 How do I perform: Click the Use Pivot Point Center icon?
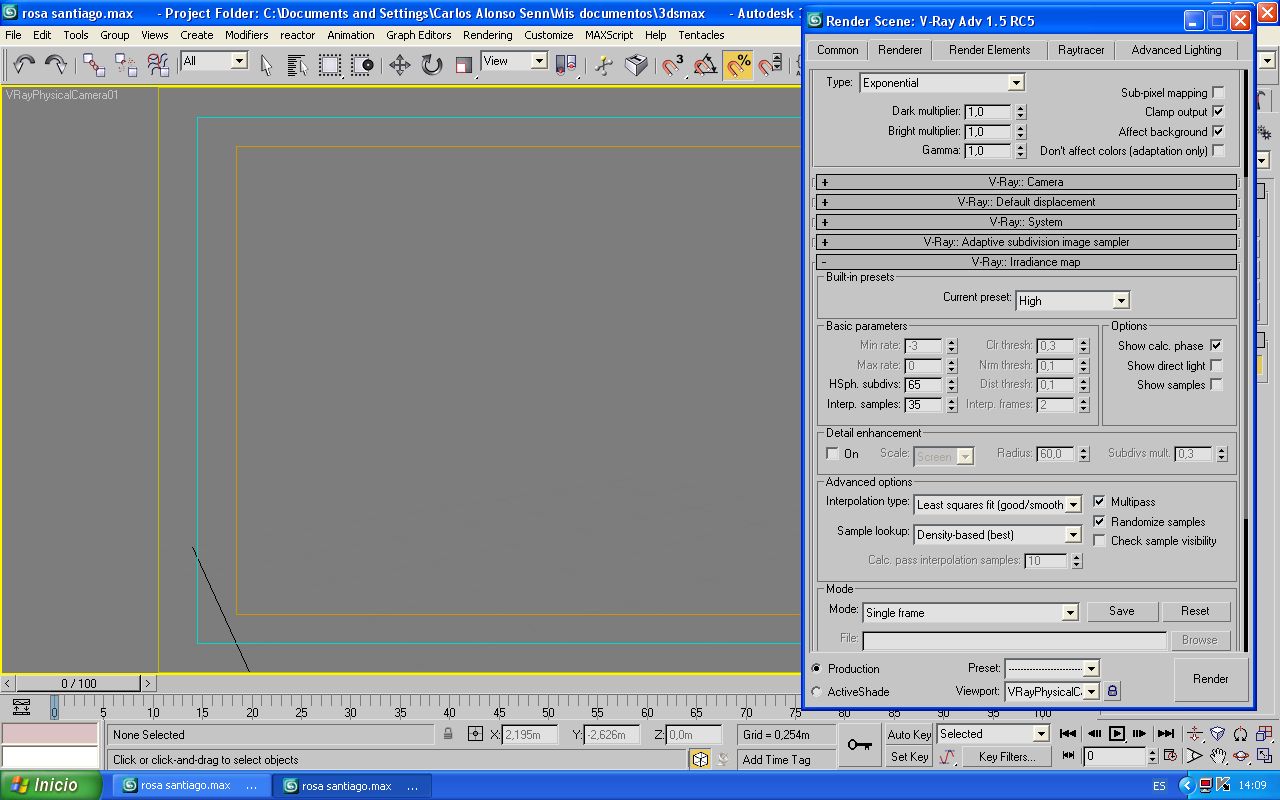(565, 65)
